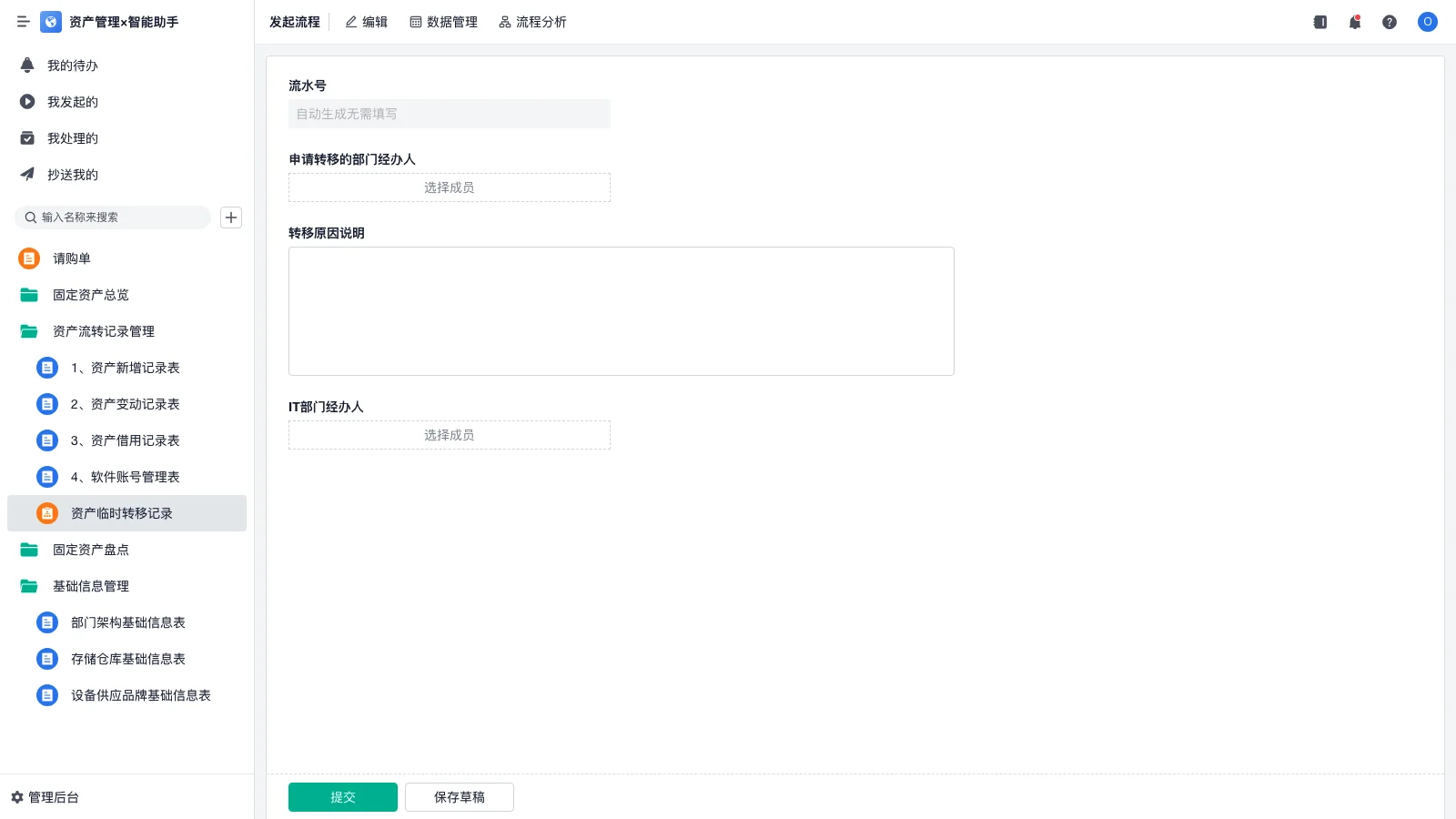Image resolution: width=1456 pixels, height=819 pixels.
Task: Open the user avatar menu
Action: (1428, 22)
